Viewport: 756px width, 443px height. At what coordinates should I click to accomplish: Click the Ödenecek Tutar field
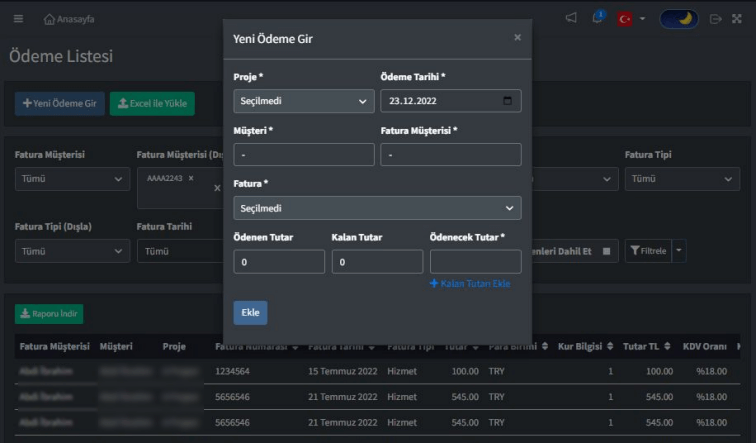[x=475, y=262]
